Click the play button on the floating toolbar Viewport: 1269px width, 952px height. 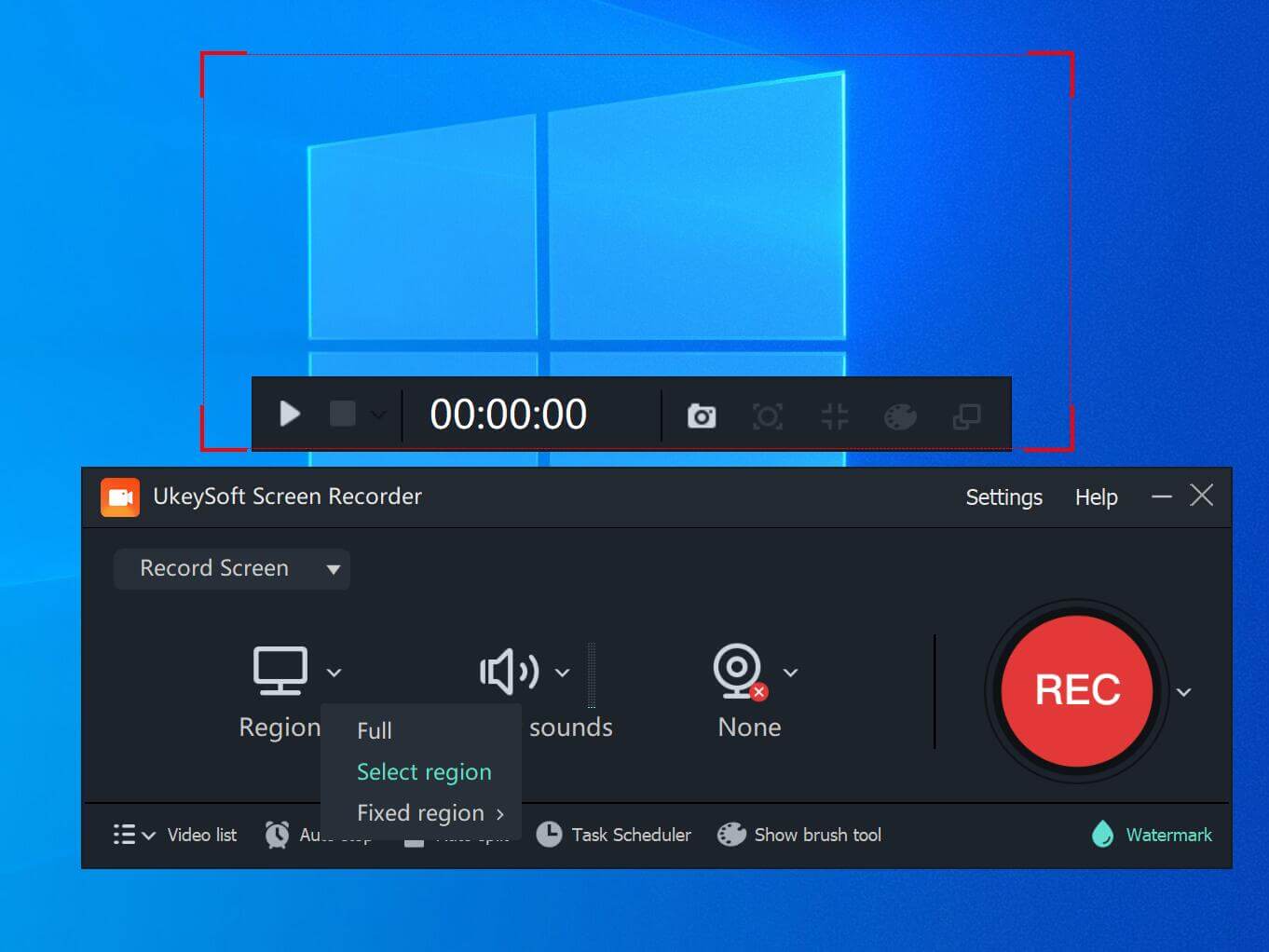click(x=290, y=414)
